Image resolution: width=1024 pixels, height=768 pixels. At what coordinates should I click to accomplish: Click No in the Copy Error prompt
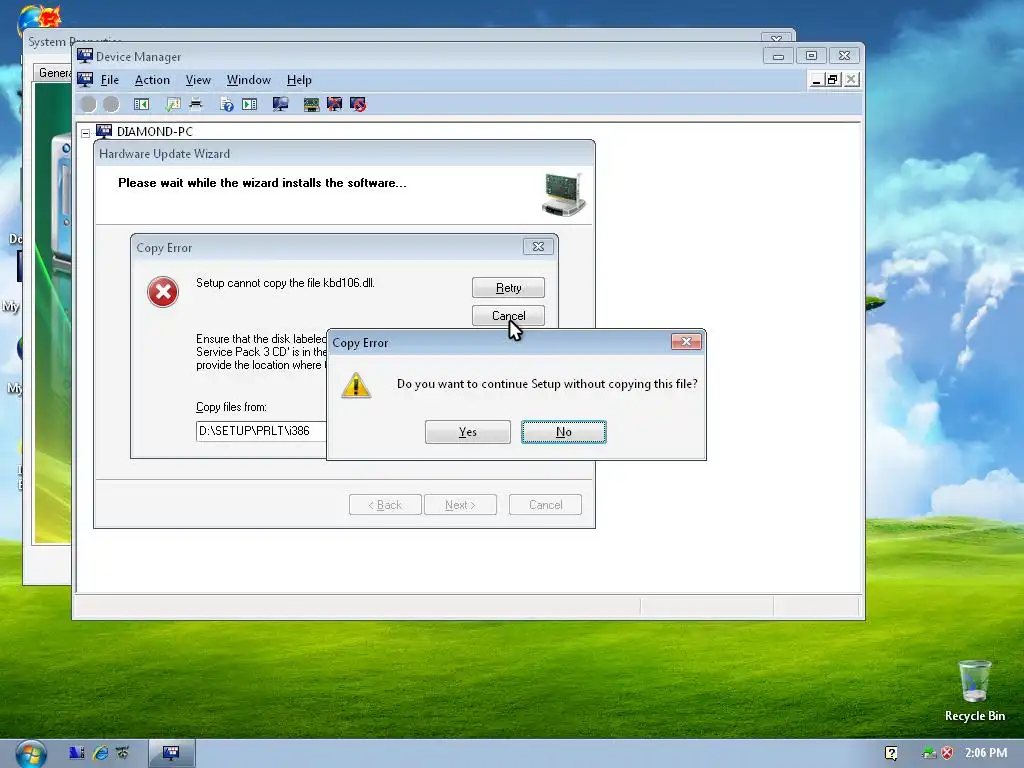pos(564,432)
